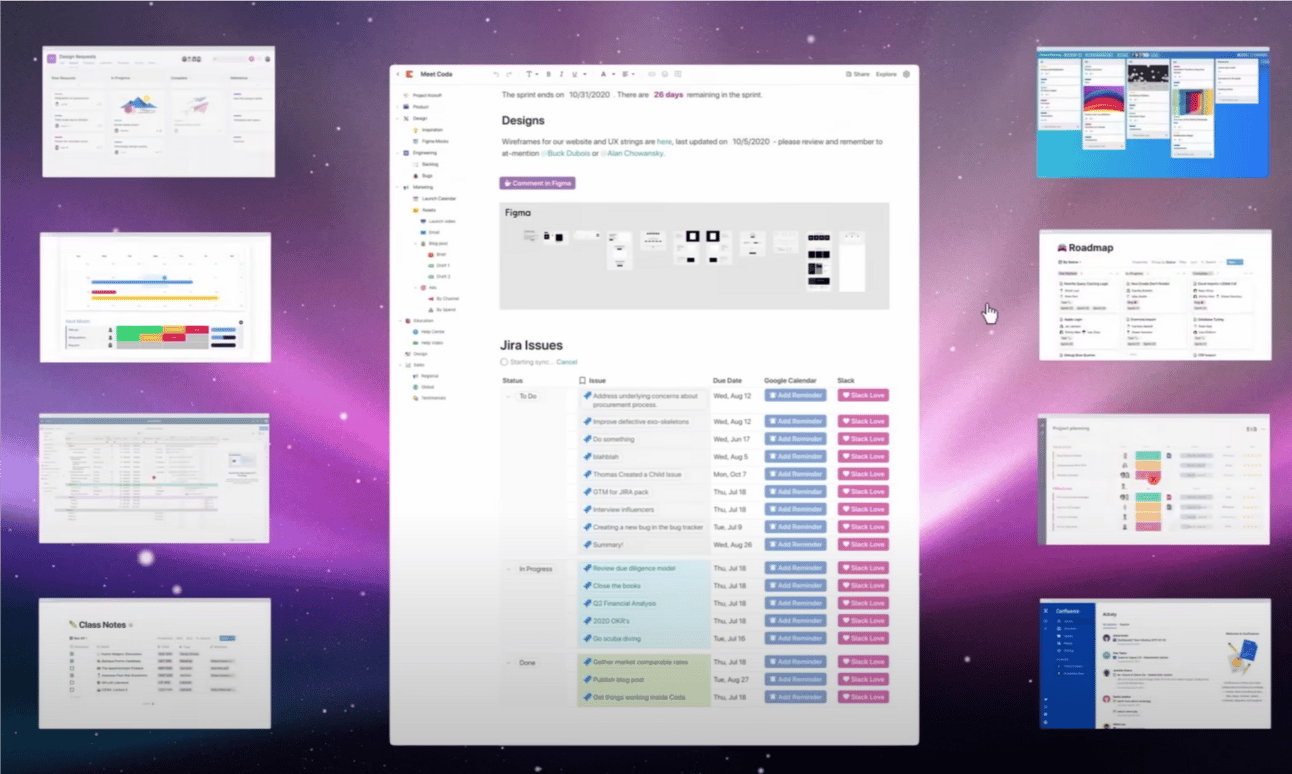The width and height of the screenshot is (1292, 774).
Task: Collapse the Engineering section in the sidebar
Action: tap(398, 153)
